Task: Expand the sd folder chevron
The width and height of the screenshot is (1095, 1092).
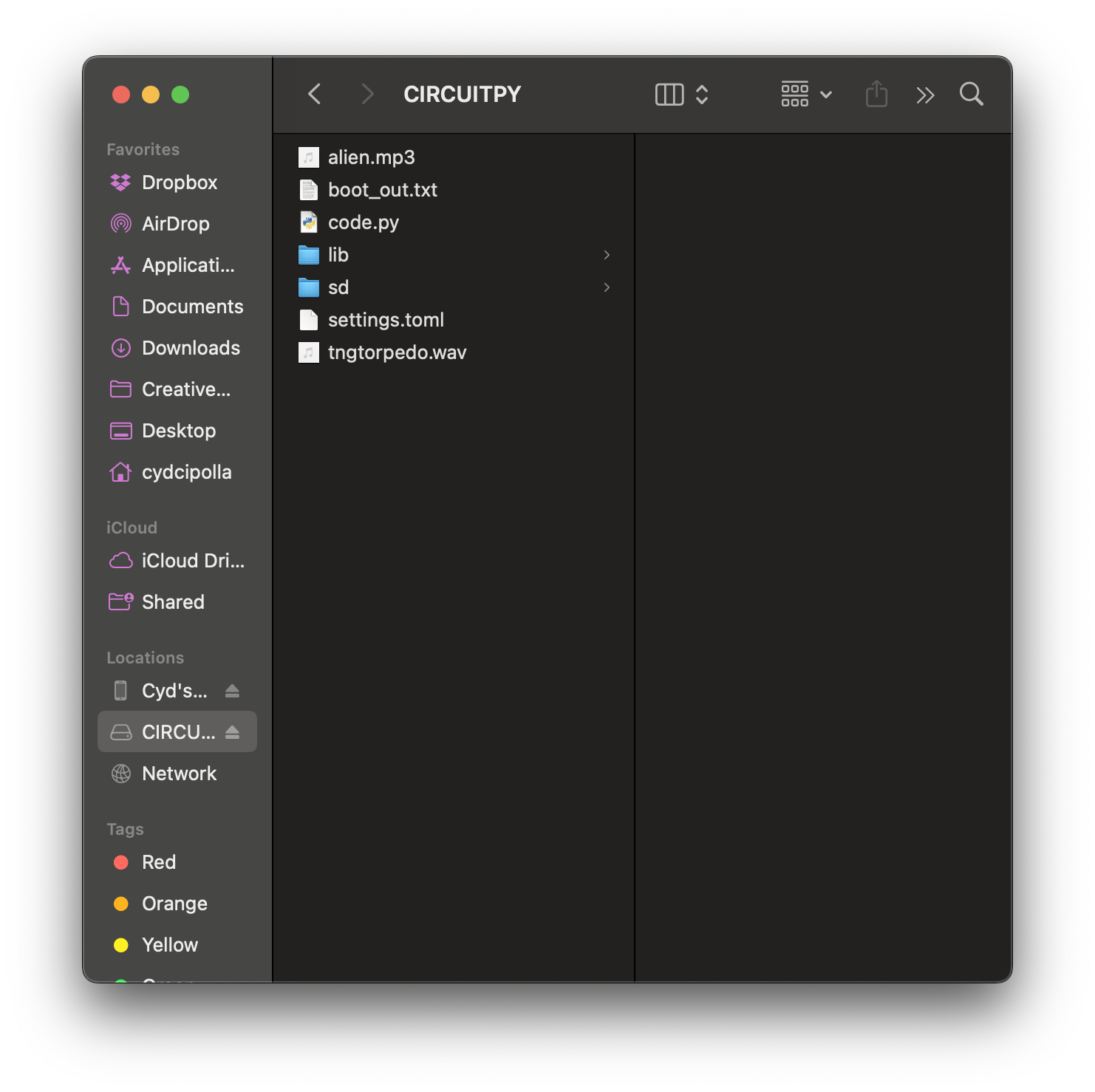Action: [x=607, y=287]
